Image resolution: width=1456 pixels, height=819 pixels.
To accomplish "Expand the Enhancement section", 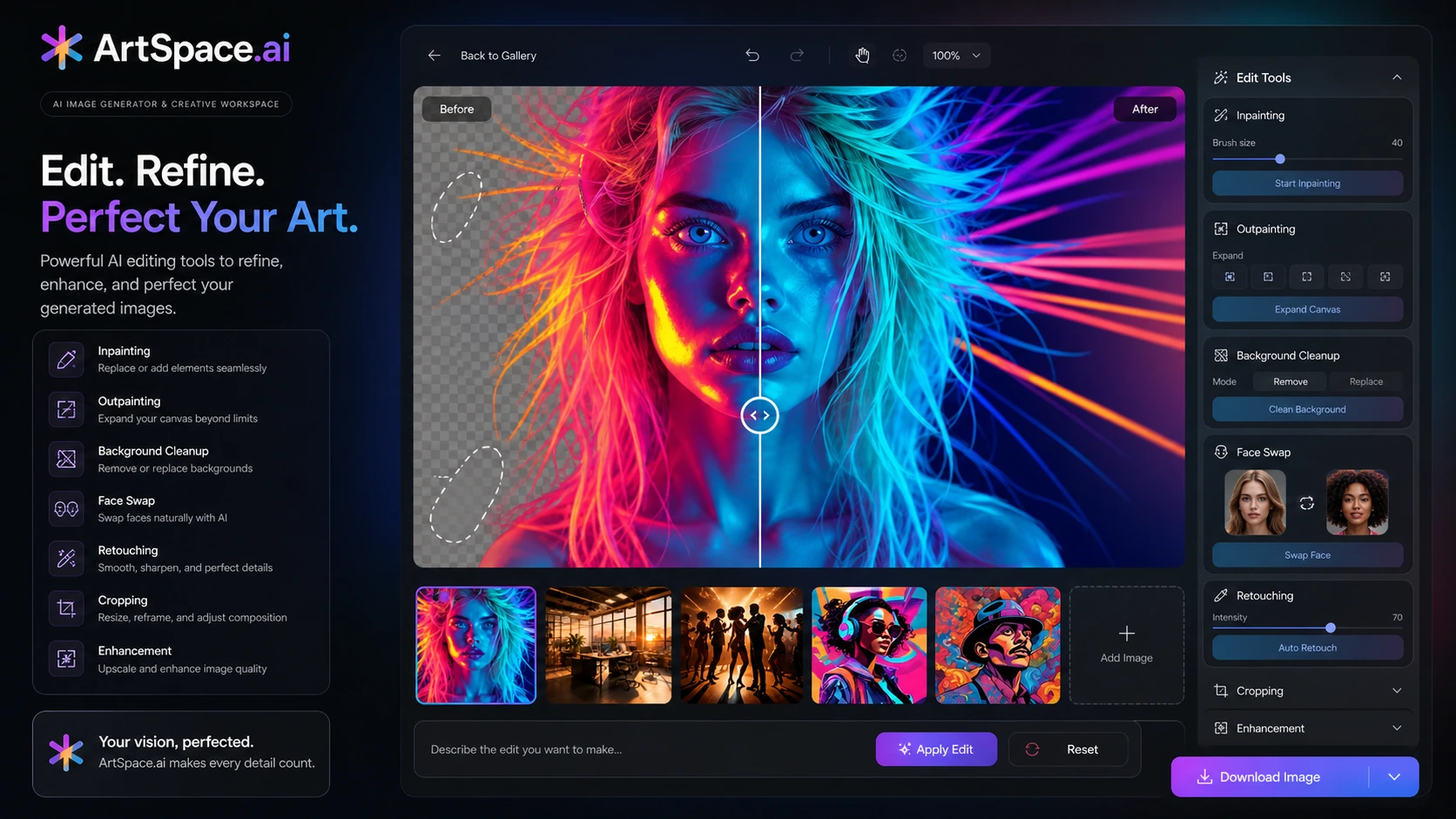I will (x=1397, y=728).
